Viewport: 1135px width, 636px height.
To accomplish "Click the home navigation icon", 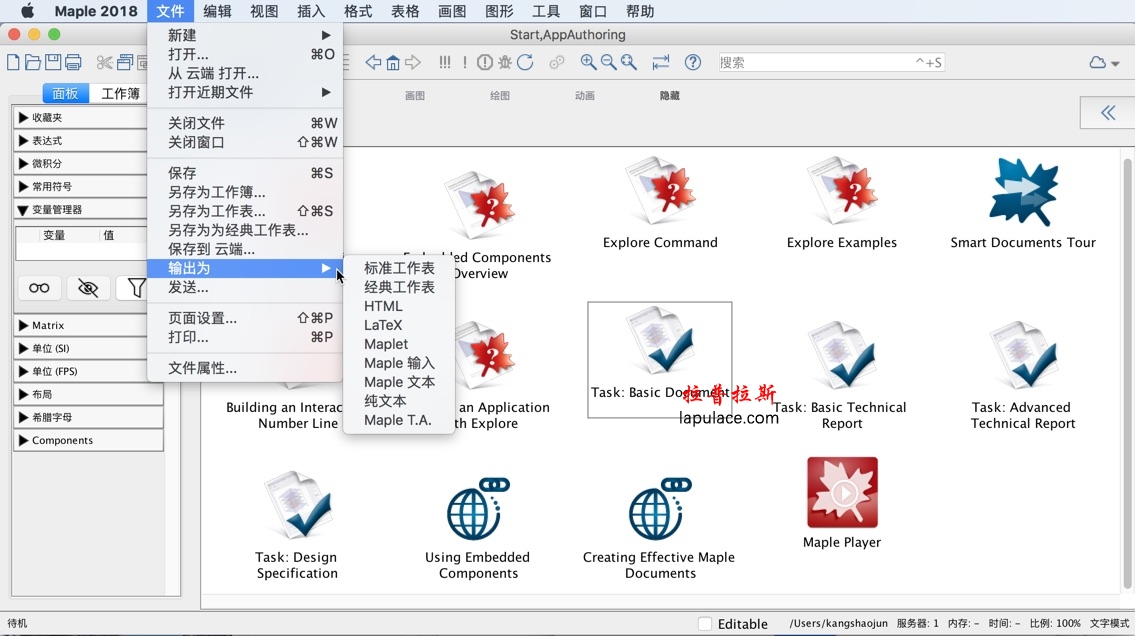I will tap(394, 61).
